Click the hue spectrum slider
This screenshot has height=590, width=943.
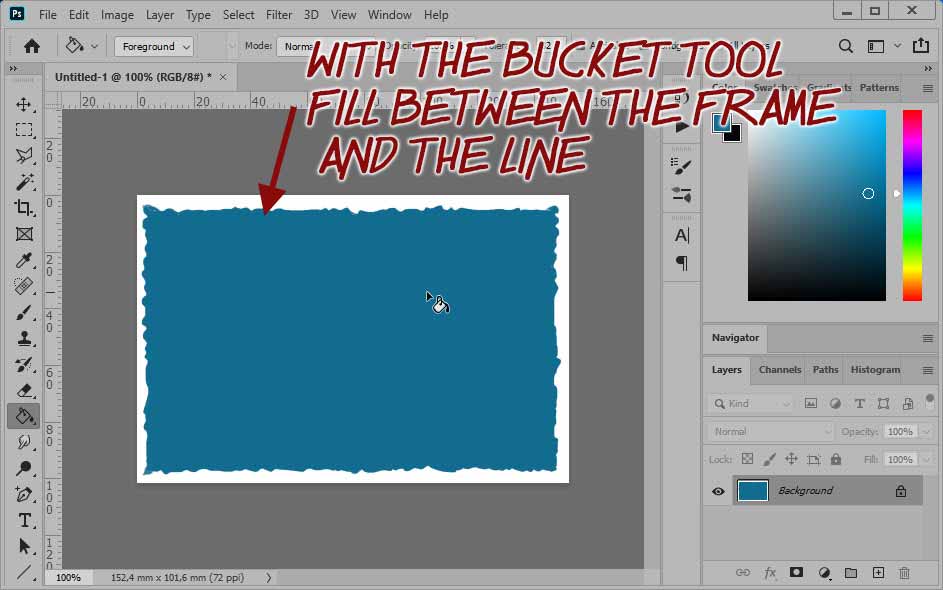click(x=912, y=205)
